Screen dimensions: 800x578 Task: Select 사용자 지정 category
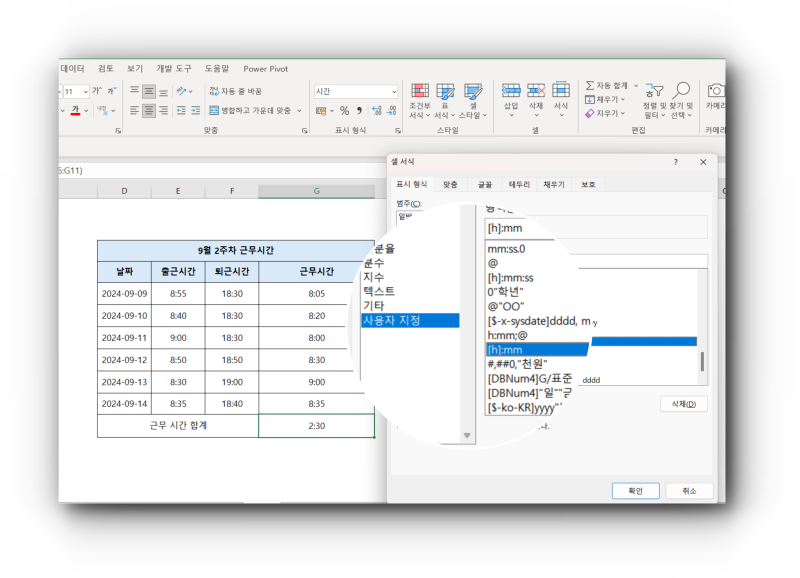(x=410, y=320)
